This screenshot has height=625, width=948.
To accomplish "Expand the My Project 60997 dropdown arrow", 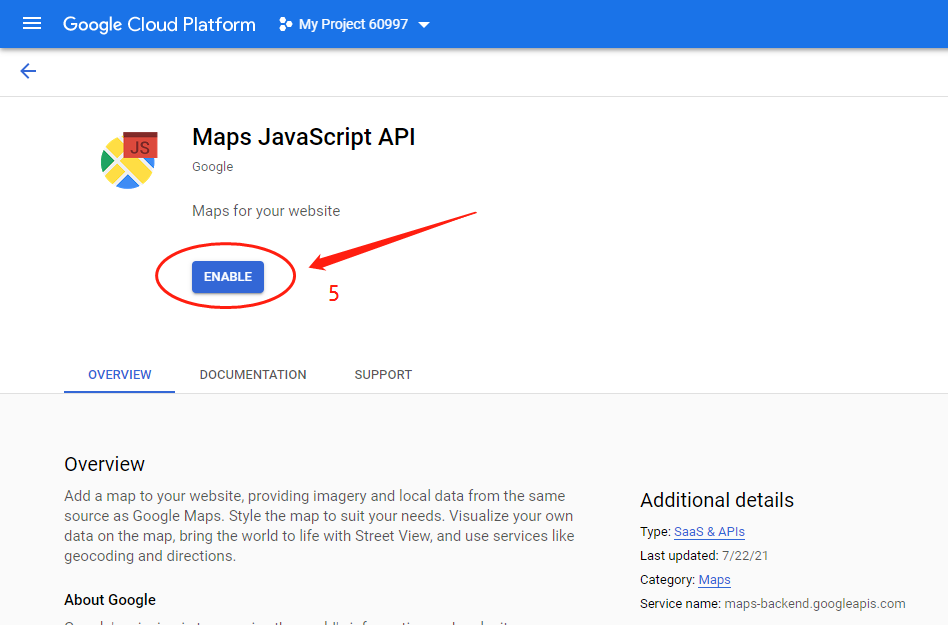I will [424, 25].
